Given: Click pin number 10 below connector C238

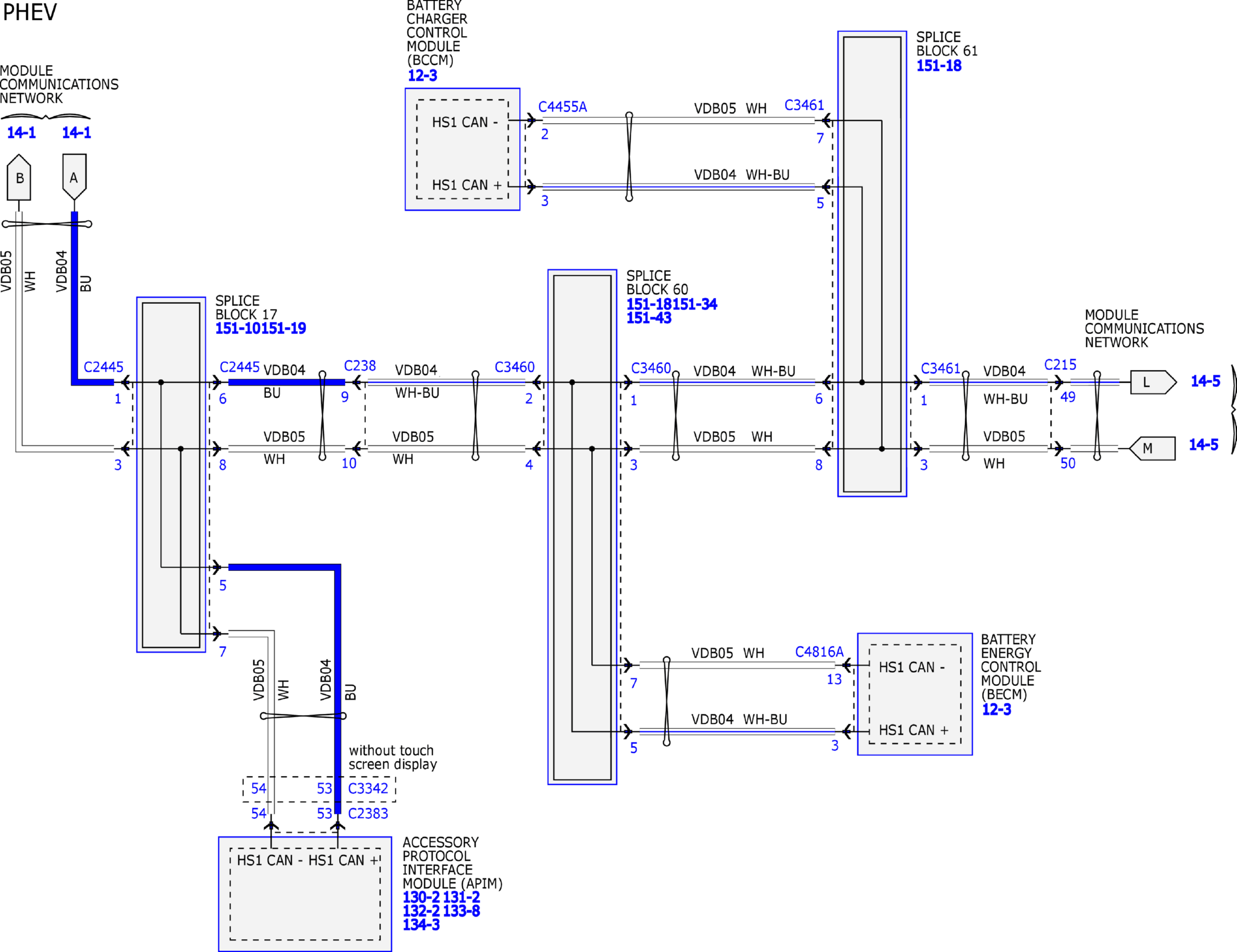Looking at the screenshot, I should (x=349, y=464).
